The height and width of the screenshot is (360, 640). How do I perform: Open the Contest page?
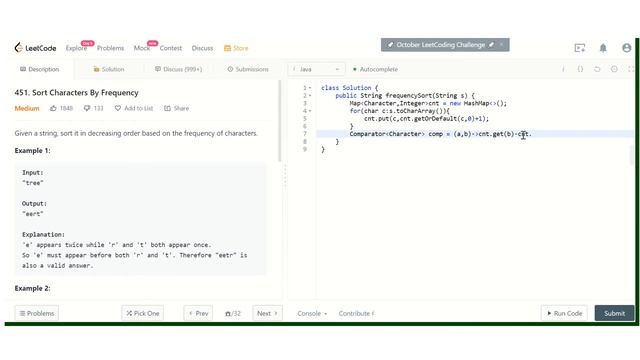point(171,48)
